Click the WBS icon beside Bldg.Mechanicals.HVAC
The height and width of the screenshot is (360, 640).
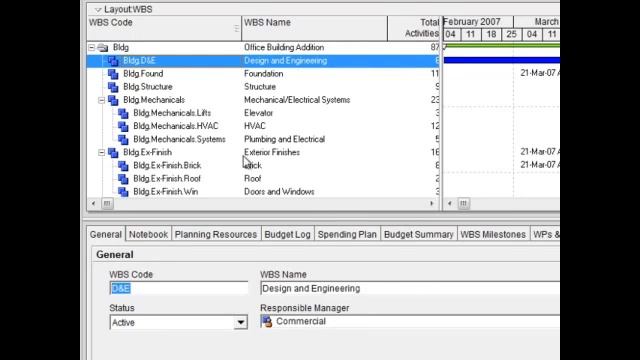coord(123,126)
